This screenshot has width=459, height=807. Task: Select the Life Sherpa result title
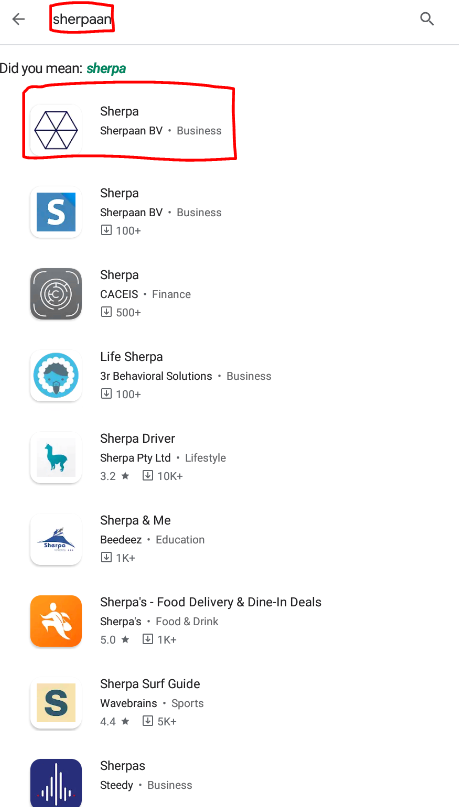point(131,357)
